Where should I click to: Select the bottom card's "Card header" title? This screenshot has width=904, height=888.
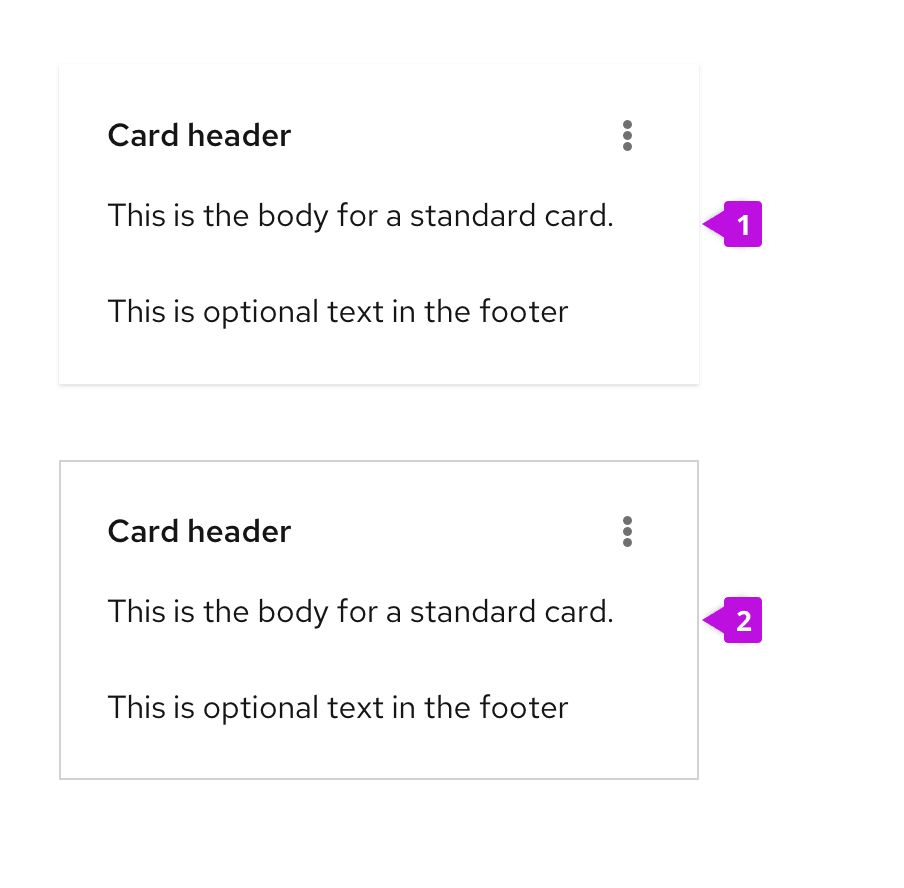tap(199, 532)
